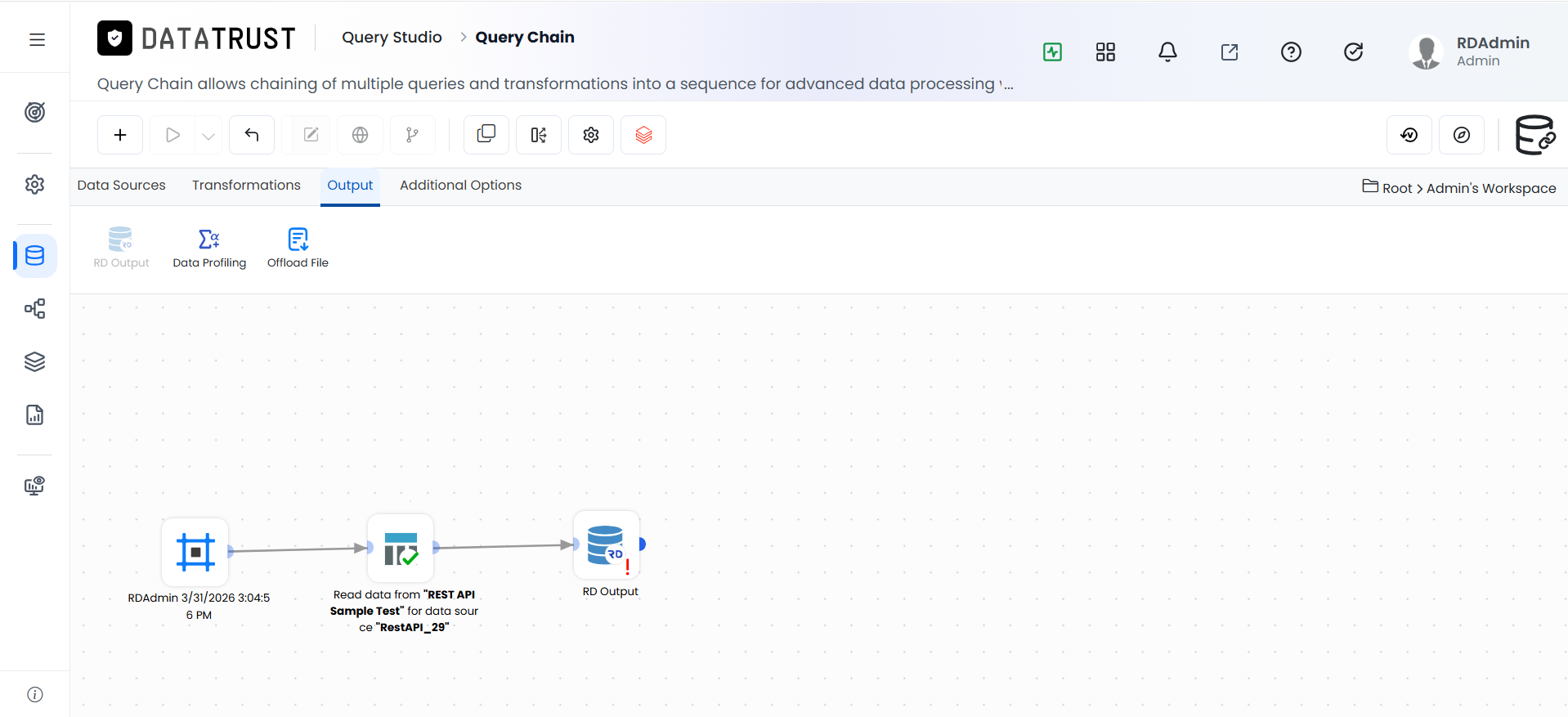Screen dimensions: 1568x717
Task: Click Admin's Workspace breadcrumb
Action: coord(1491,188)
